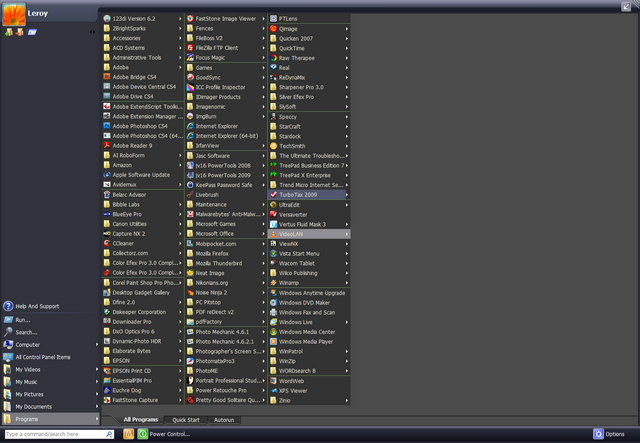Click the corner arrow button
The image size is (640, 443).
pyautogui.click(x=626, y=6)
